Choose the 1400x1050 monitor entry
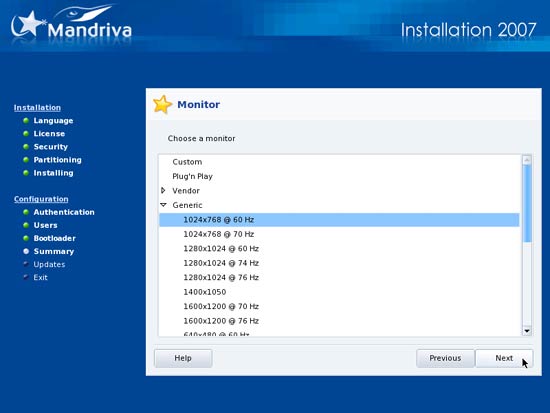Screen dimensions: 550x413 (x=339, y=292)
